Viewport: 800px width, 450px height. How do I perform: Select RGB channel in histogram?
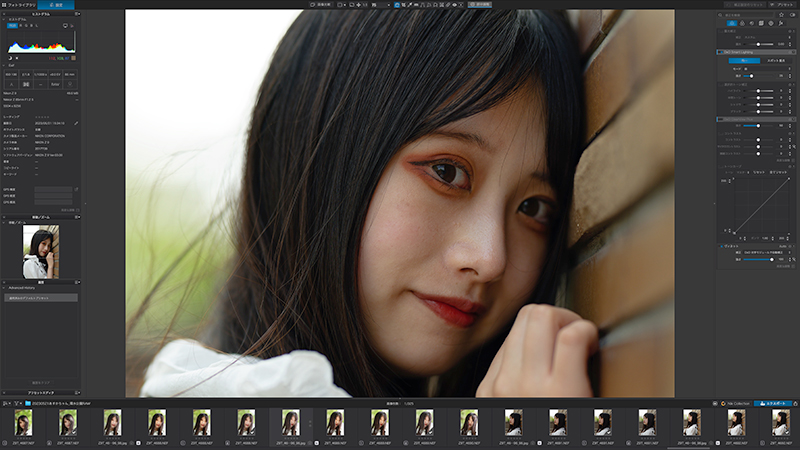[12, 26]
